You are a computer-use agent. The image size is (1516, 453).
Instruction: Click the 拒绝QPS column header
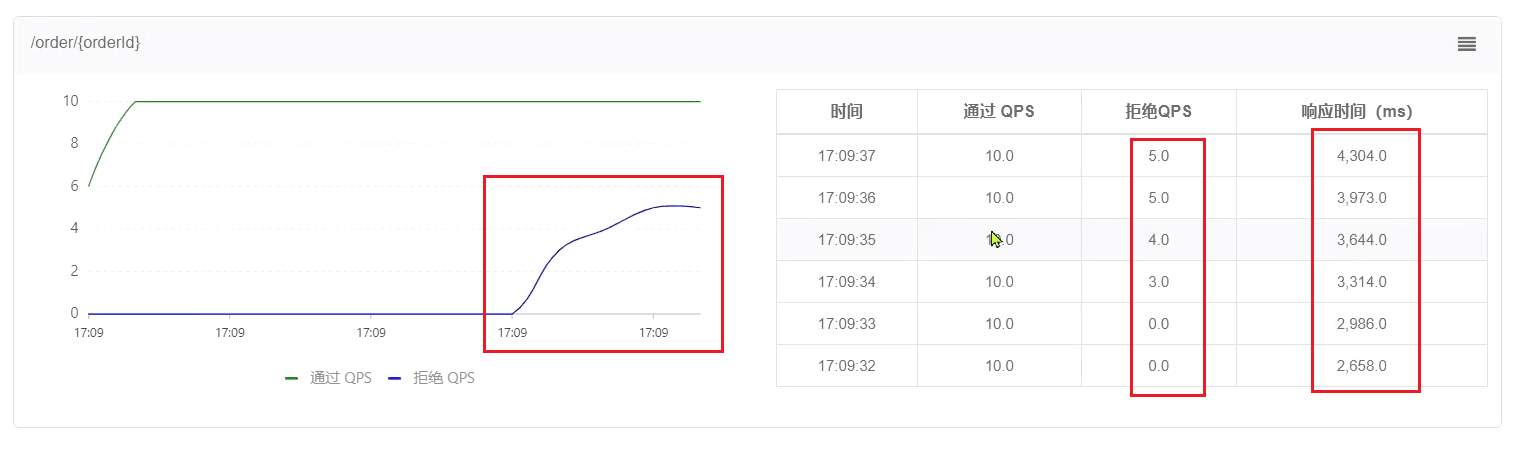click(1158, 112)
